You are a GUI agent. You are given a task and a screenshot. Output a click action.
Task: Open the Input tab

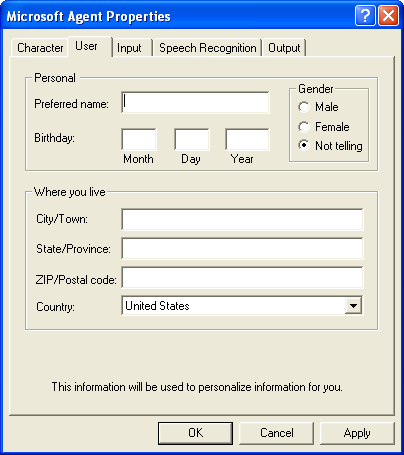(132, 48)
